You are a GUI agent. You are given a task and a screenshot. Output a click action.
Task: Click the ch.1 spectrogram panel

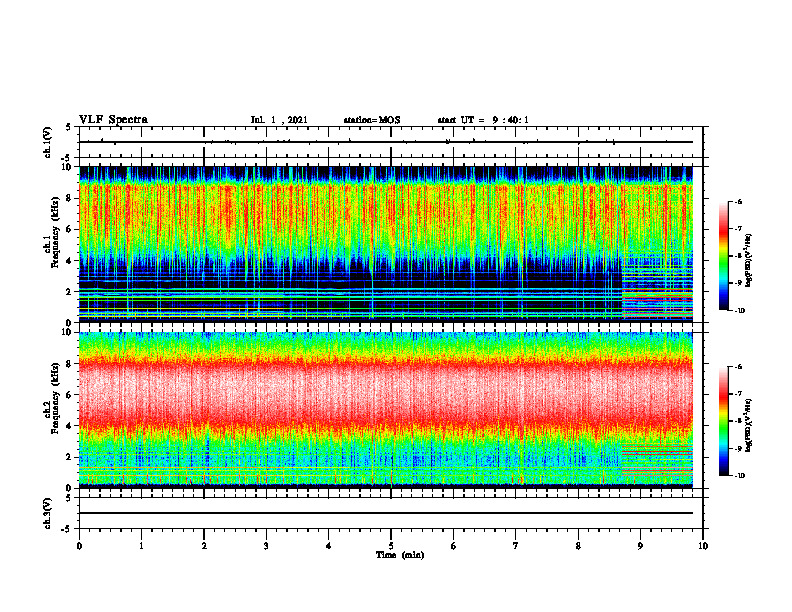[x=386, y=244]
